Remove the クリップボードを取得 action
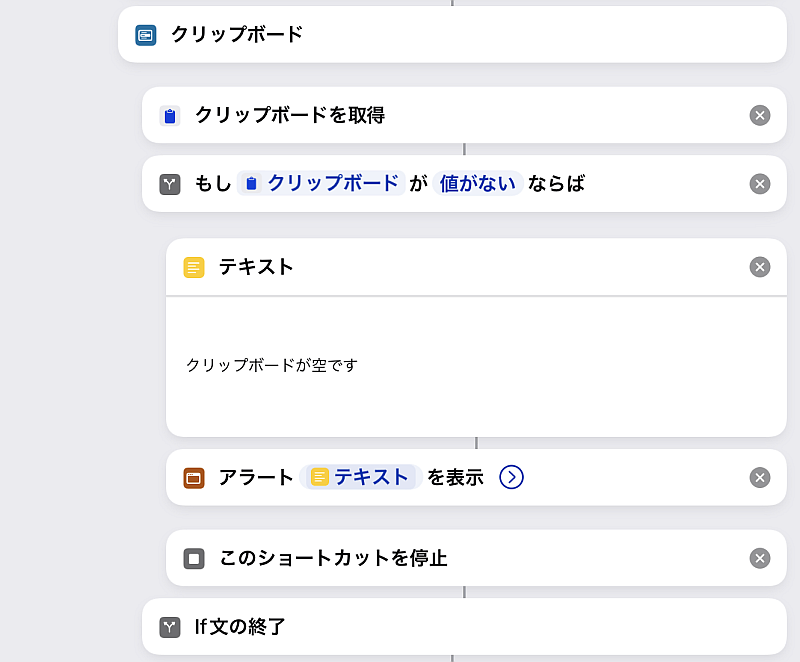Screen dimensions: 800x662 tap(760, 116)
